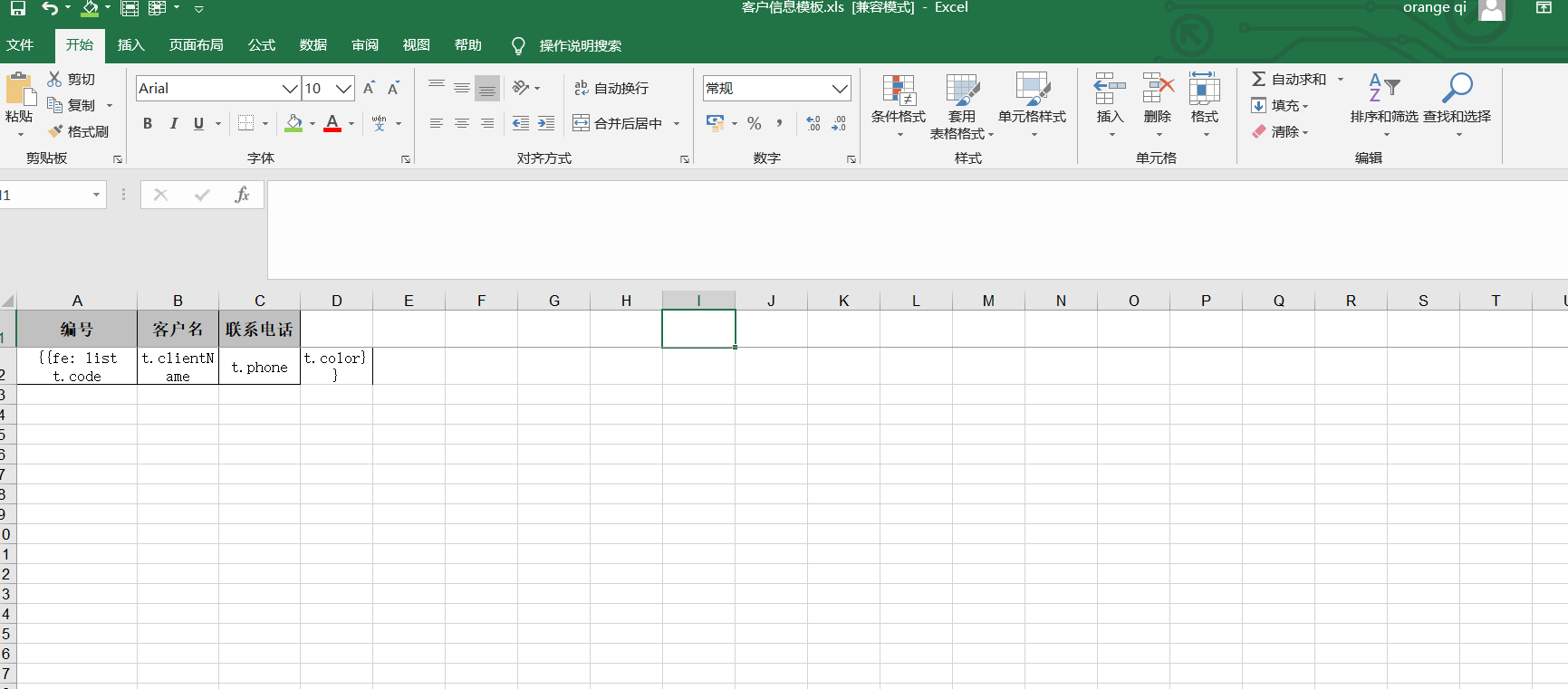Viewport: 1568px width, 689px height.
Task: Click the decrease indent icon
Action: pos(521,123)
